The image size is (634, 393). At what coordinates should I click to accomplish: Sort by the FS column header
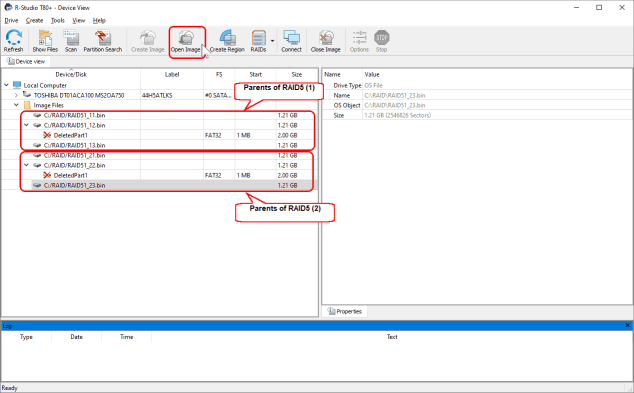pos(219,74)
